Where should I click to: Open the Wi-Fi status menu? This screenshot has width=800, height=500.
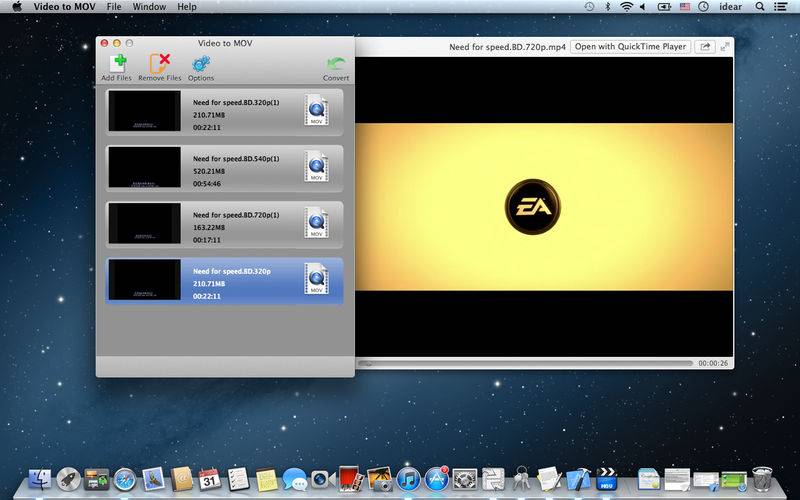pyautogui.click(x=627, y=7)
